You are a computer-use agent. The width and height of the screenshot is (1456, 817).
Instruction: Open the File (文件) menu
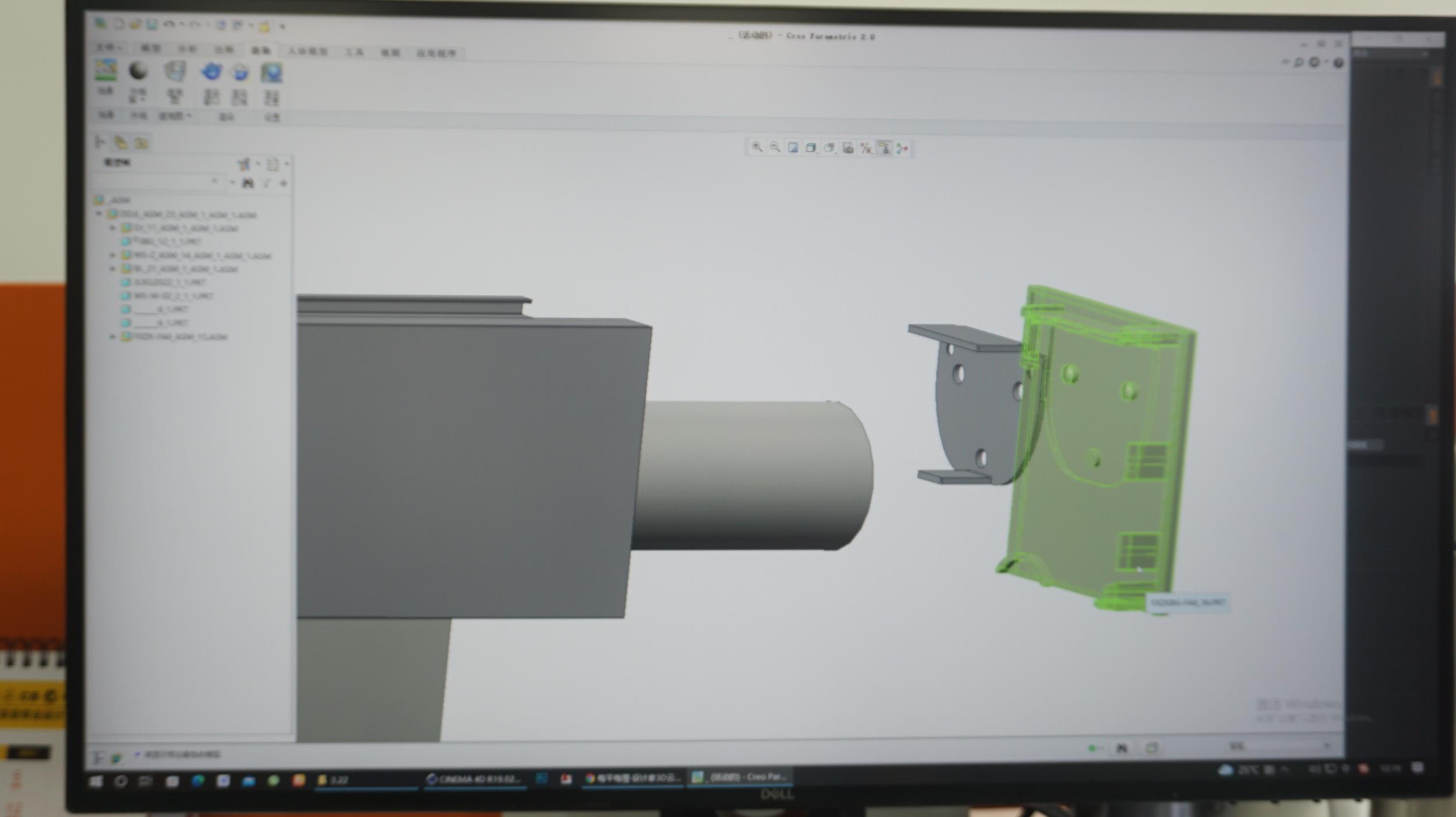click(x=109, y=47)
